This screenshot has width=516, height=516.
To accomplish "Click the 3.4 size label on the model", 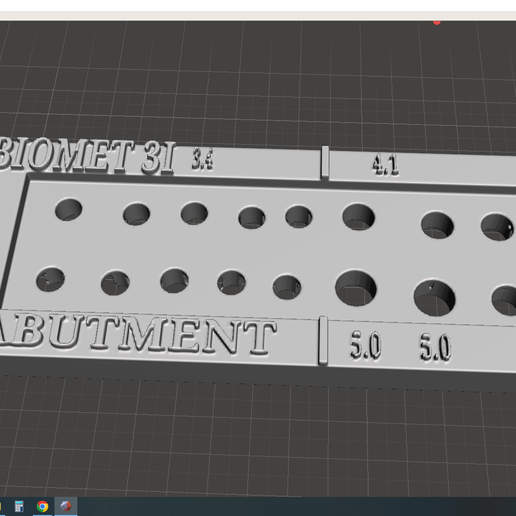I will pos(202,159).
